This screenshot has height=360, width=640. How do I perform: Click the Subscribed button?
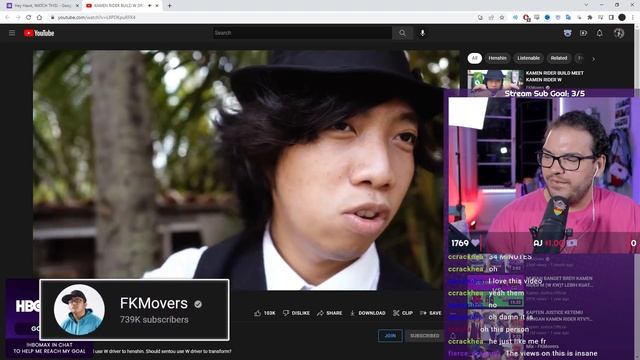click(x=424, y=336)
